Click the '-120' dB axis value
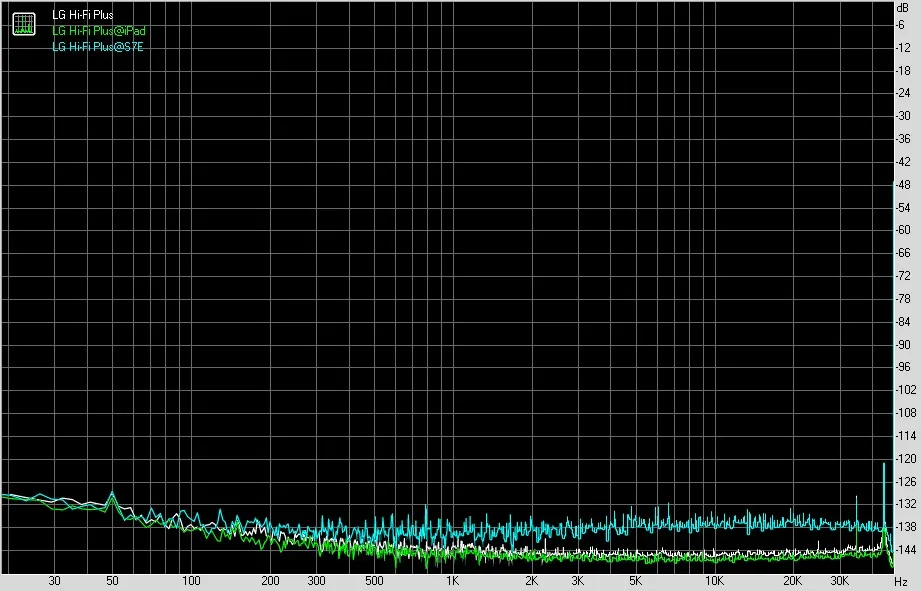921x591 pixels. click(x=905, y=459)
